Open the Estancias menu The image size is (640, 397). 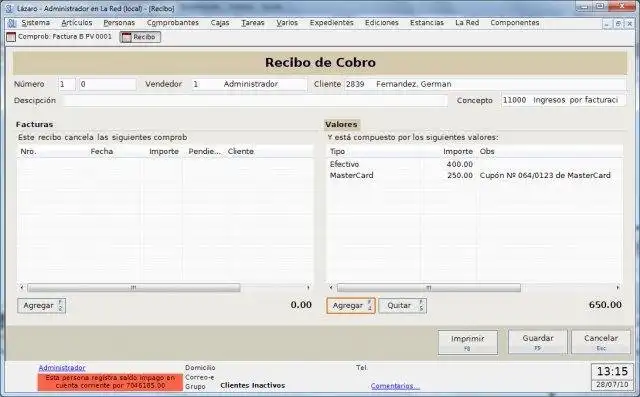[x=427, y=23]
